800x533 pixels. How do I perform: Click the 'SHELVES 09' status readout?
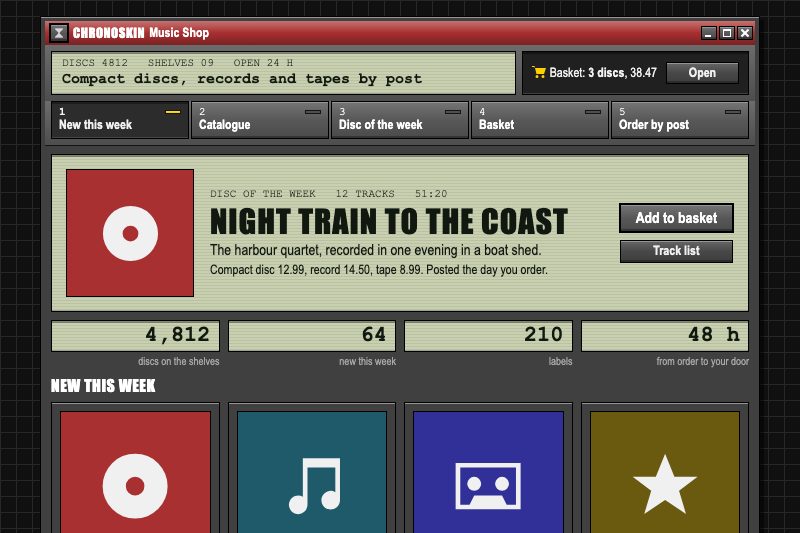click(x=181, y=63)
